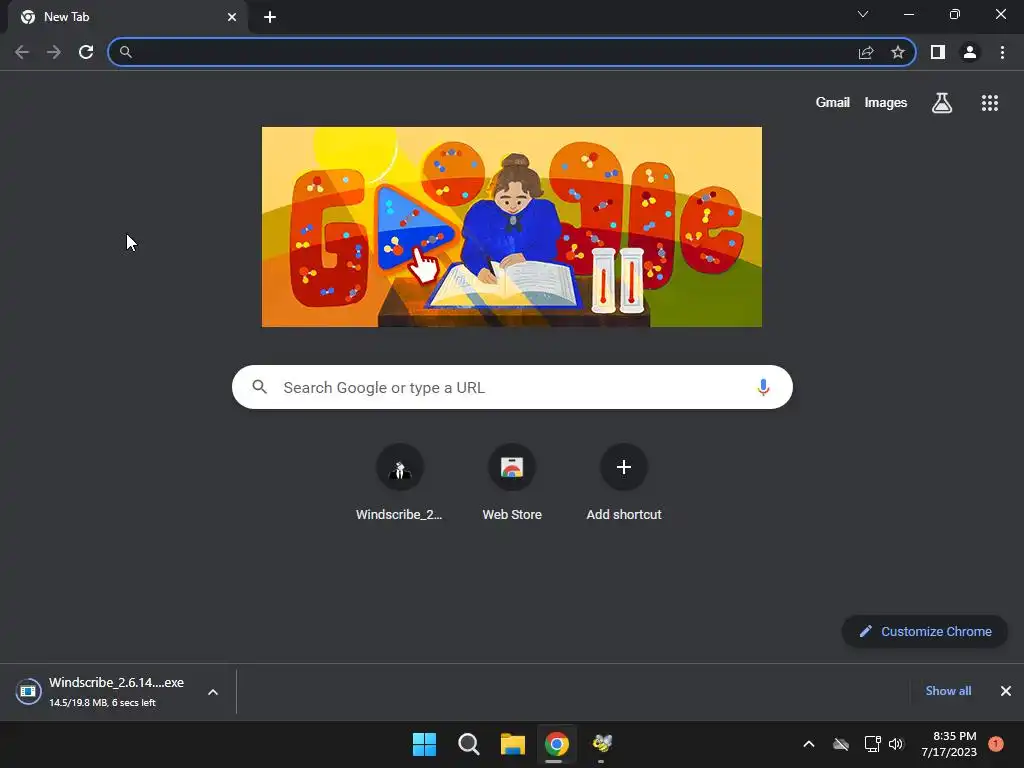
Task: Reload the current page
Action: [x=86, y=52]
